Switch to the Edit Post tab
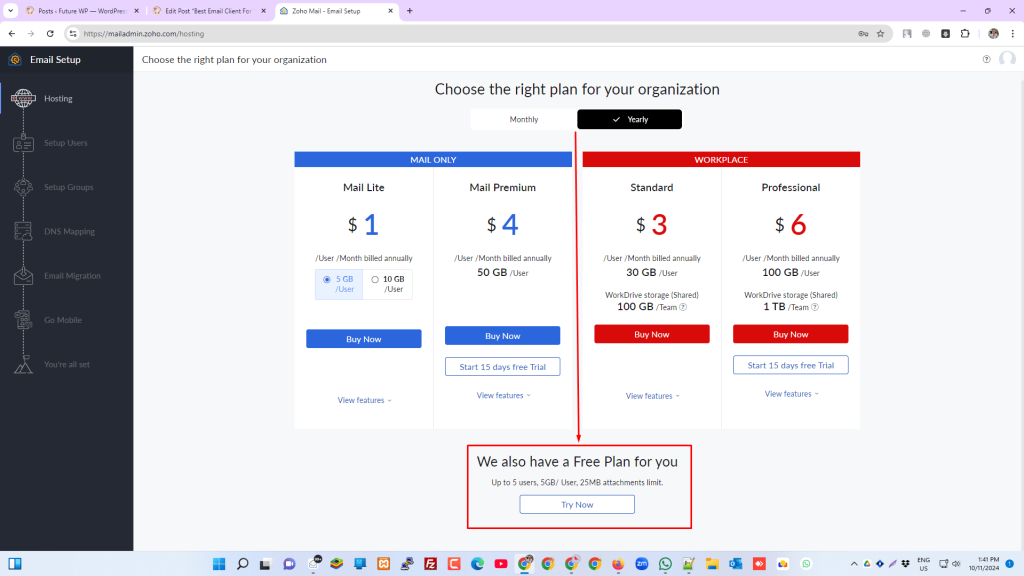Image resolution: width=1024 pixels, height=576 pixels. (209, 11)
